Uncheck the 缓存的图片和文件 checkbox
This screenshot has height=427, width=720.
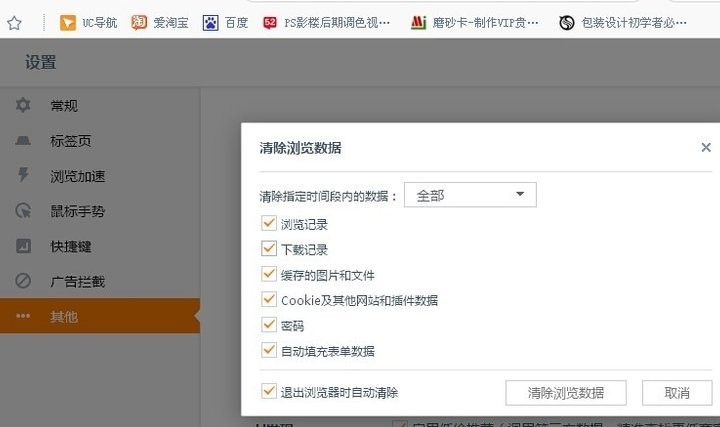pos(269,274)
